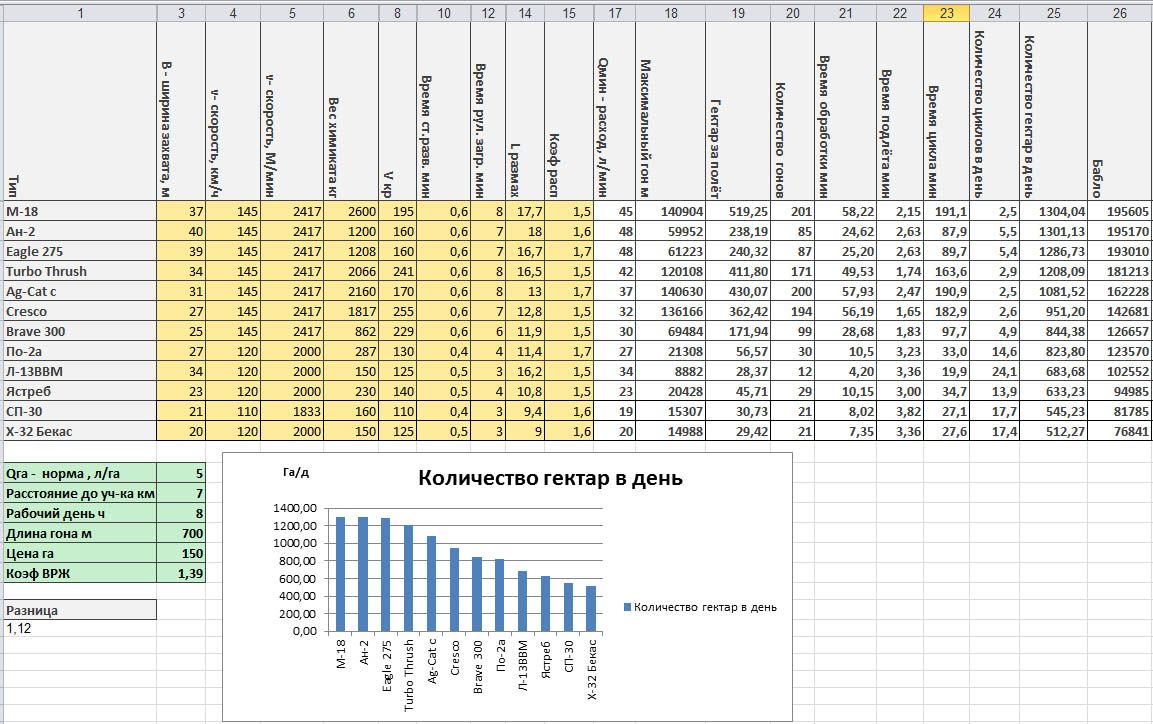Click the Brave 300 row name cell
Viewport: 1153px width, 724px height.
pyautogui.click(x=79, y=331)
